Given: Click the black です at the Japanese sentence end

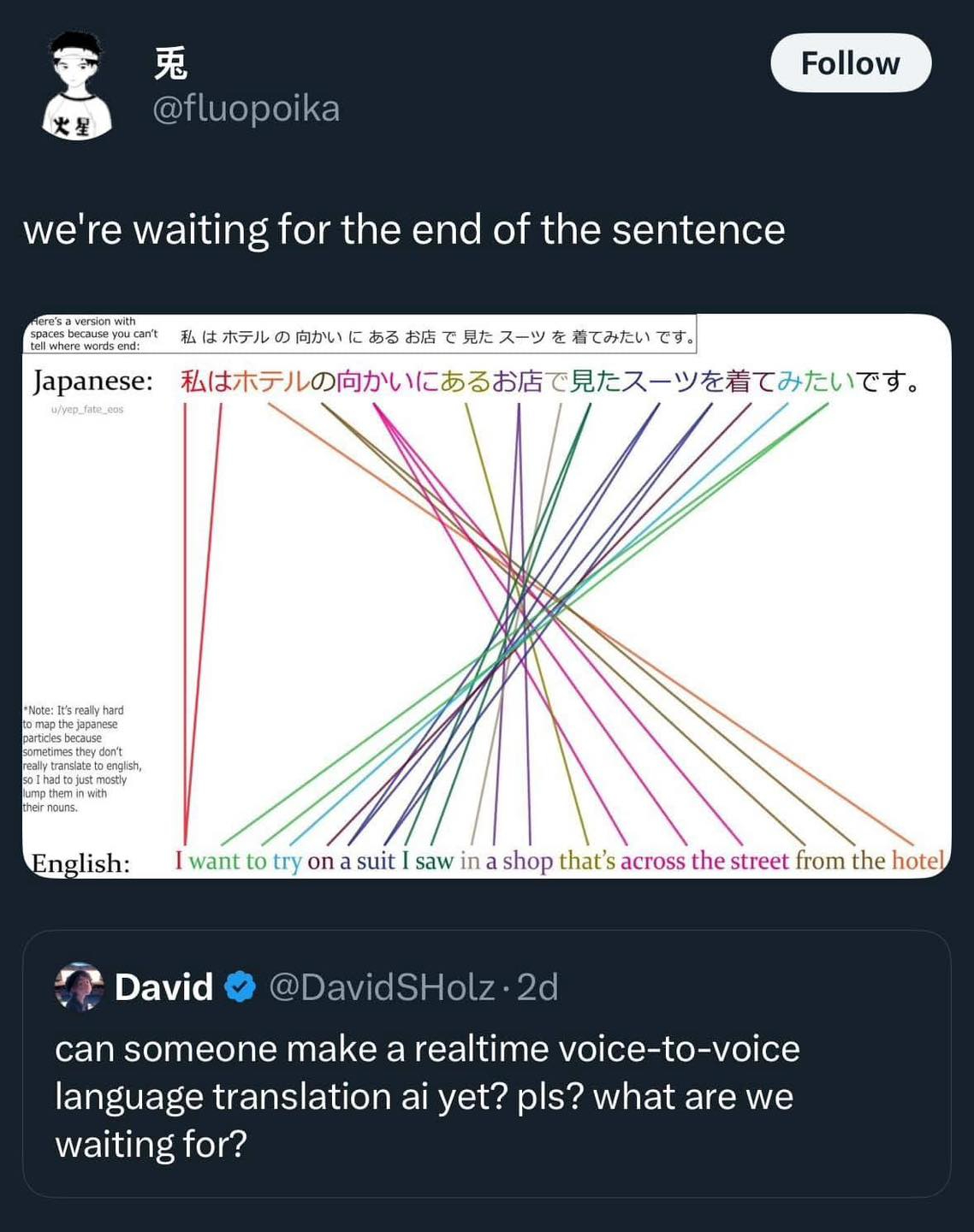Looking at the screenshot, I should pos(883,381).
